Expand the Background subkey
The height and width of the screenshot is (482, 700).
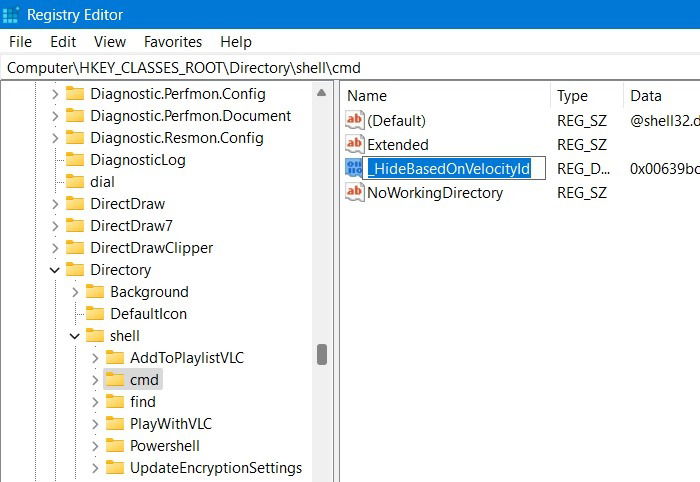(75, 292)
